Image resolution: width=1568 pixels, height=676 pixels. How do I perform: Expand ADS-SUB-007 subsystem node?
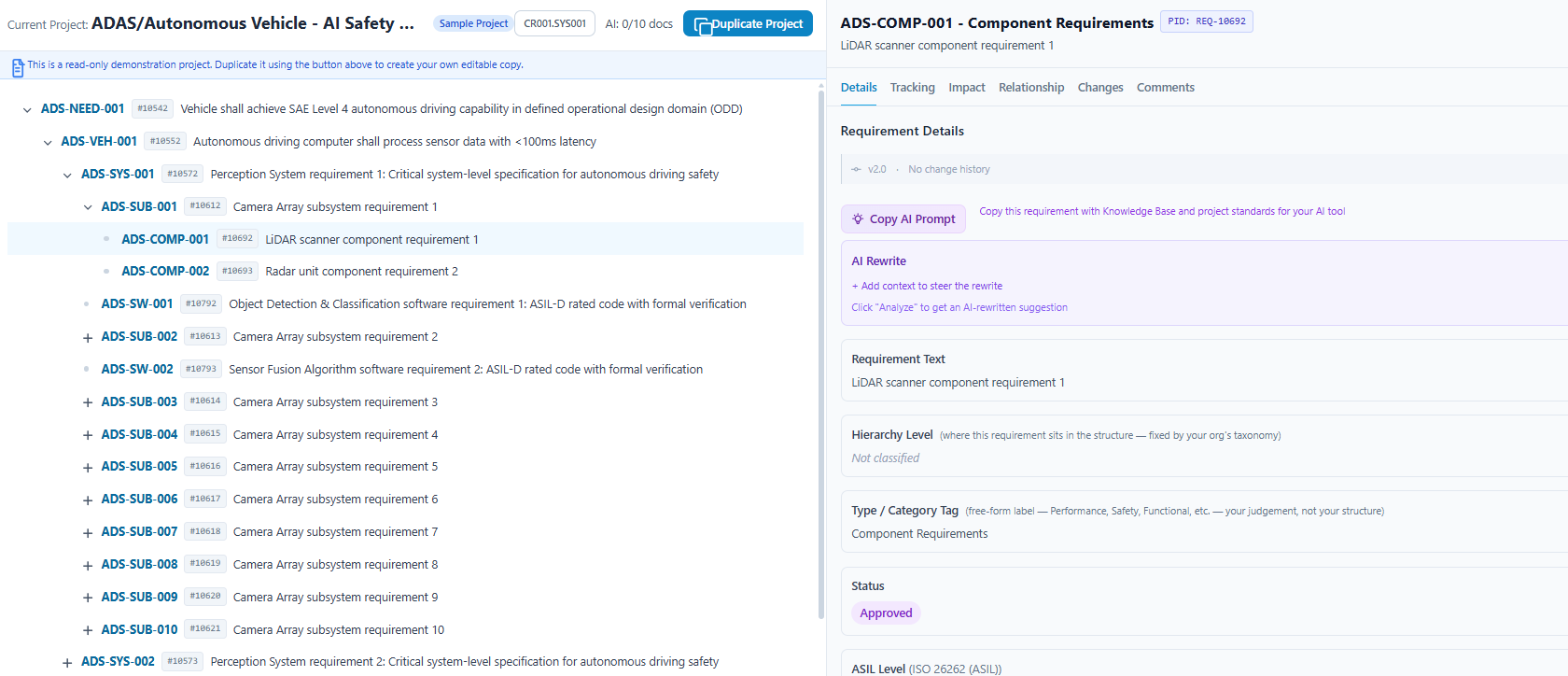pyautogui.click(x=88, y=533)
